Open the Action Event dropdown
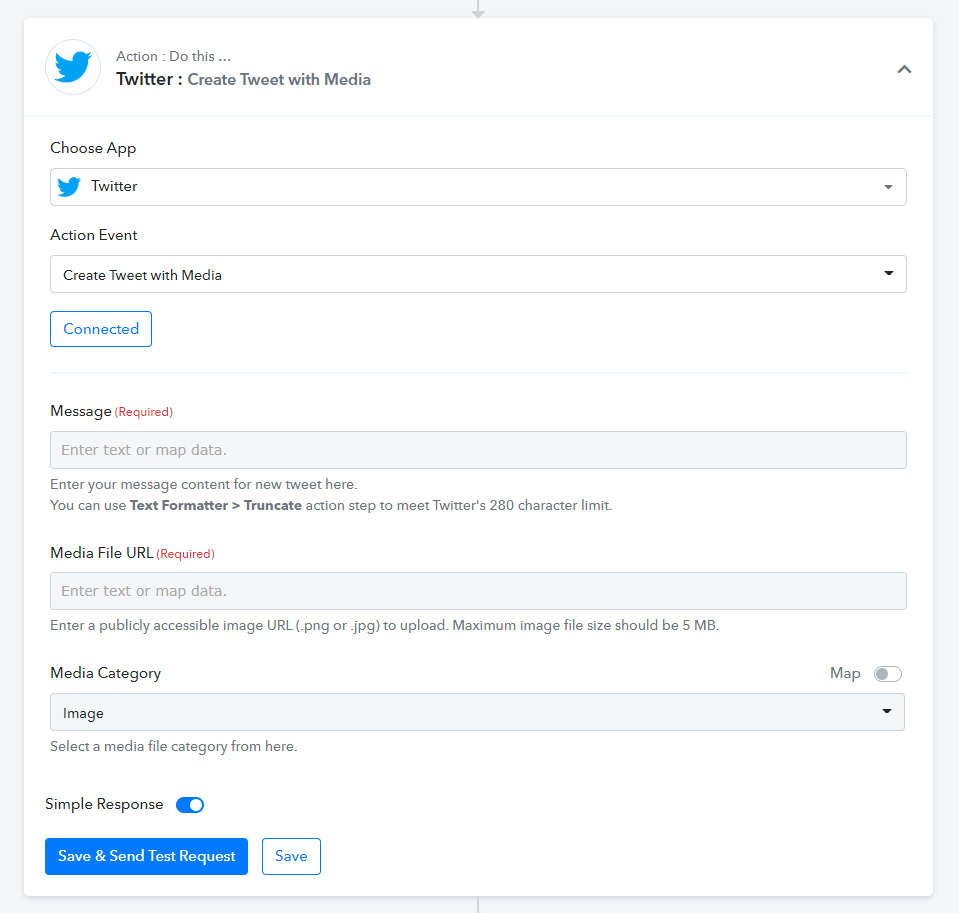 [x=478, y=274]
